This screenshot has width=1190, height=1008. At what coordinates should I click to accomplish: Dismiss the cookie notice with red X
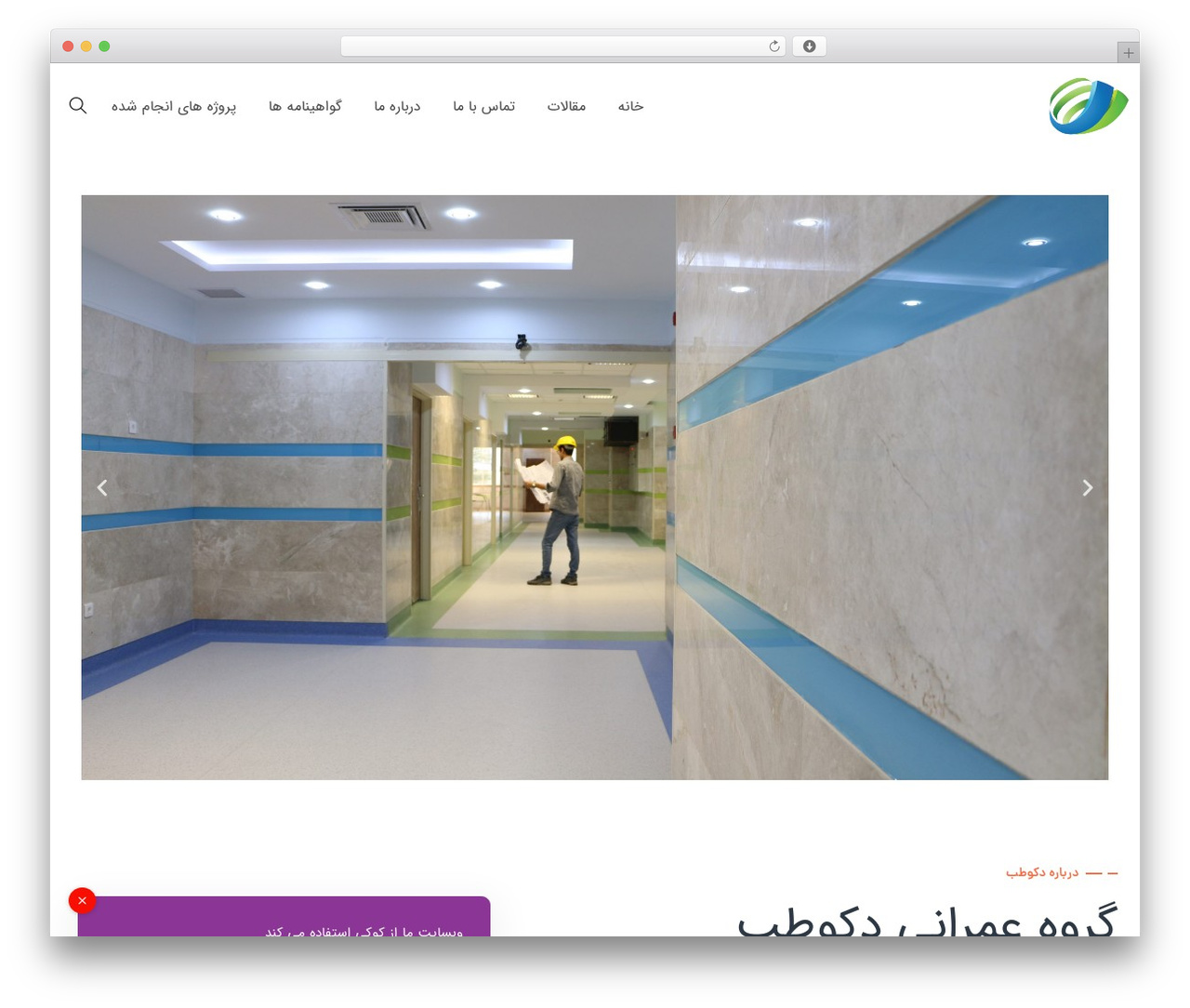[82, 900]
